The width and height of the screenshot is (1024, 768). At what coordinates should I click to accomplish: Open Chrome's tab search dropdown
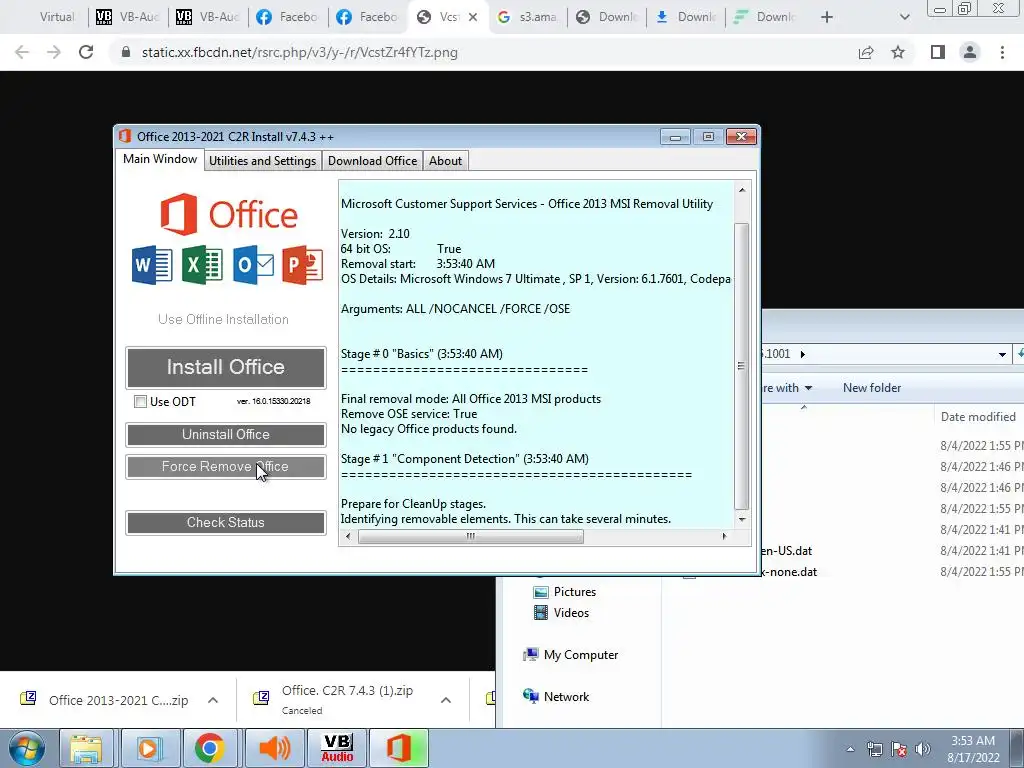904,17
